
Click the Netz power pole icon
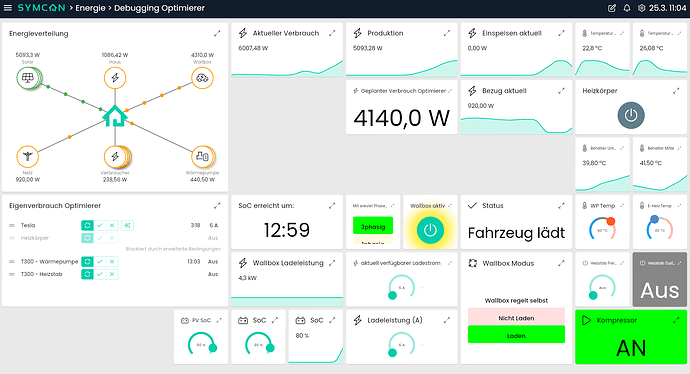click(27, 156)
